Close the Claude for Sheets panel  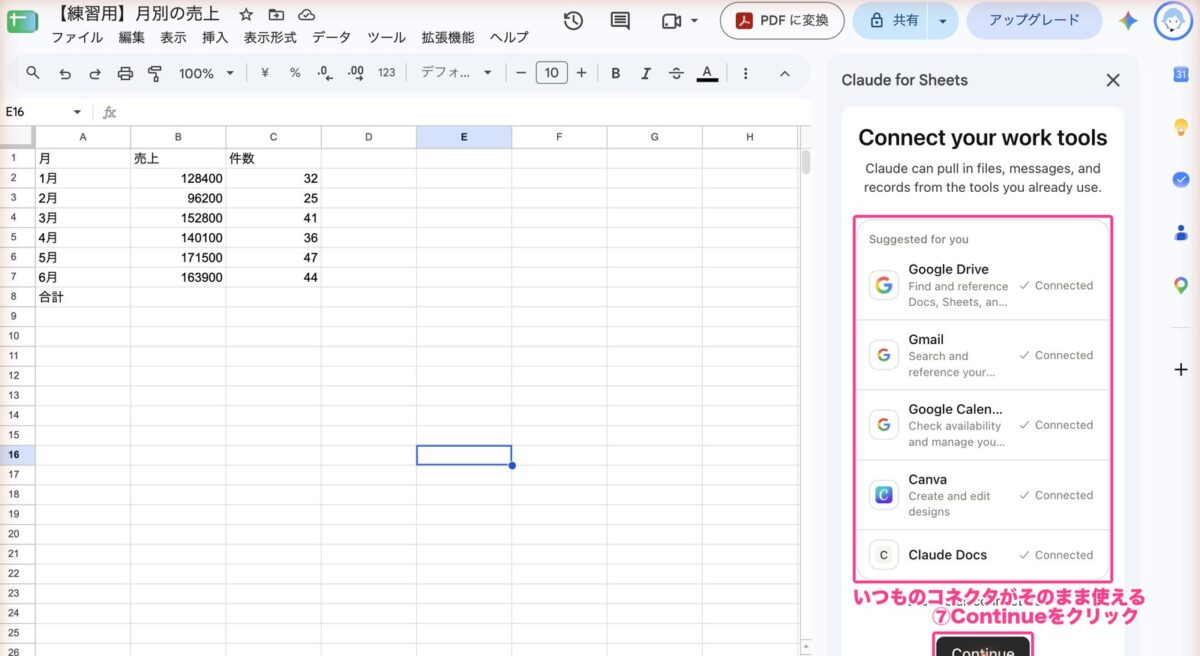(x=1113, y=80)
